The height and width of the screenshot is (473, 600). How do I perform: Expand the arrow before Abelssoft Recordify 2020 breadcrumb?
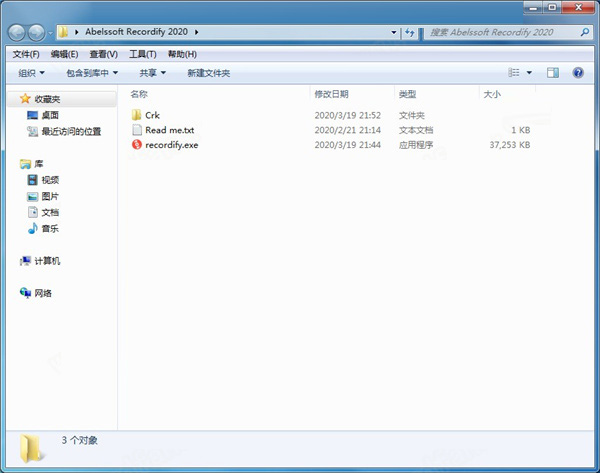(x=77, y=32)
